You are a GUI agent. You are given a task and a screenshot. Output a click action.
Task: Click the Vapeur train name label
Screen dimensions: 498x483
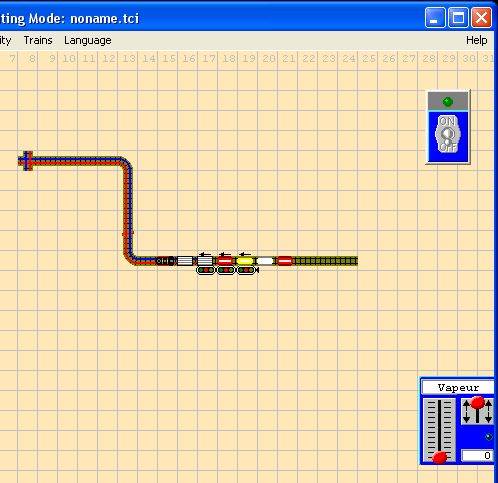(458, 387)
